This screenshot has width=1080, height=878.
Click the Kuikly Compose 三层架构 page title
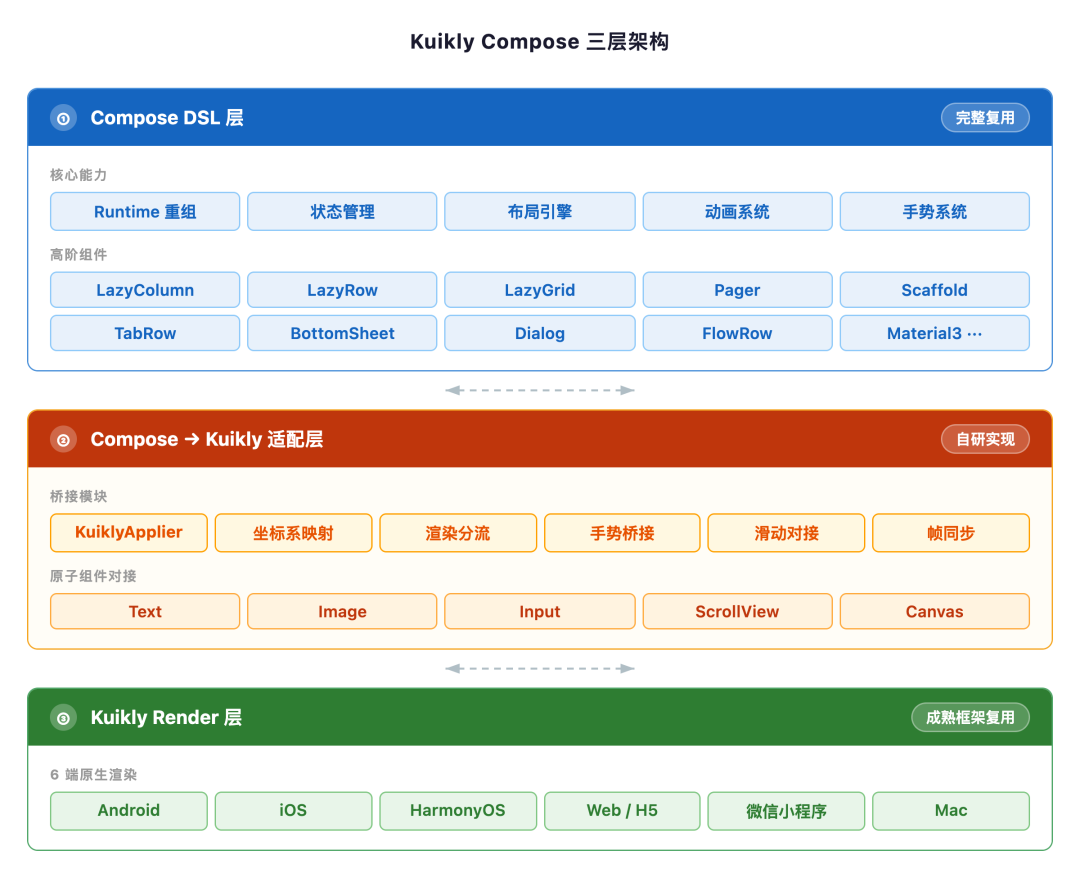click(x=539, y=41)
